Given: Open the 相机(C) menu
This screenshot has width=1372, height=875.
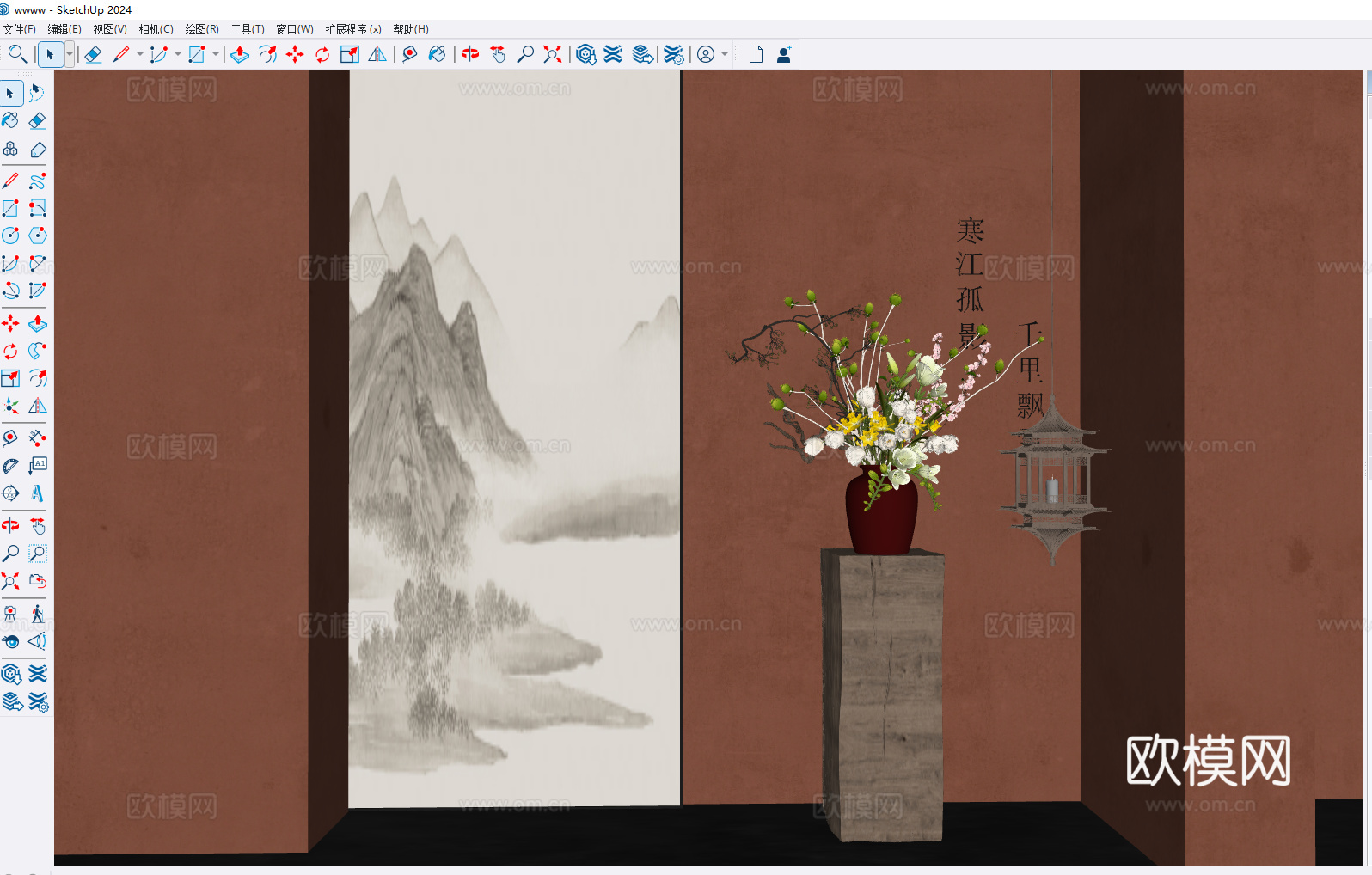Looking at the screenshot, I should [156, 29].
